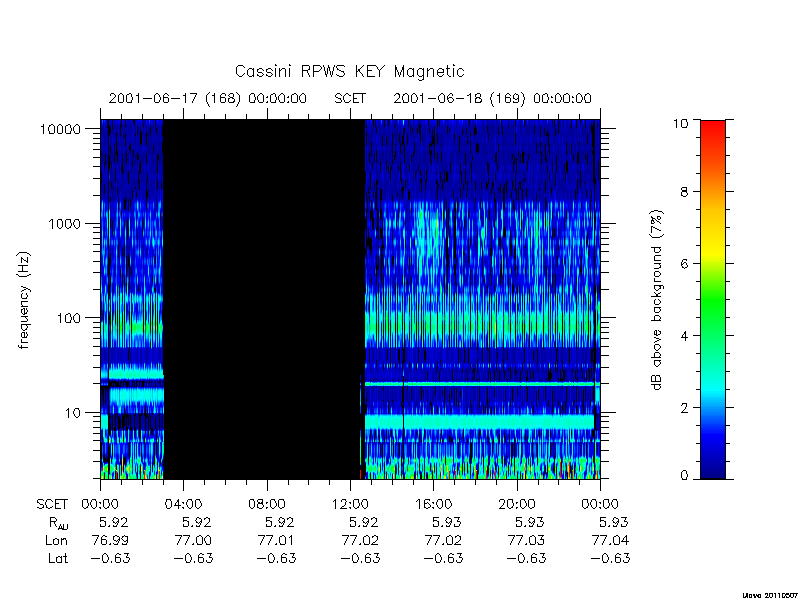Click the colorbar tick label '6'
The height and width of the screenshot is (600, 800).
pos(684,264)
